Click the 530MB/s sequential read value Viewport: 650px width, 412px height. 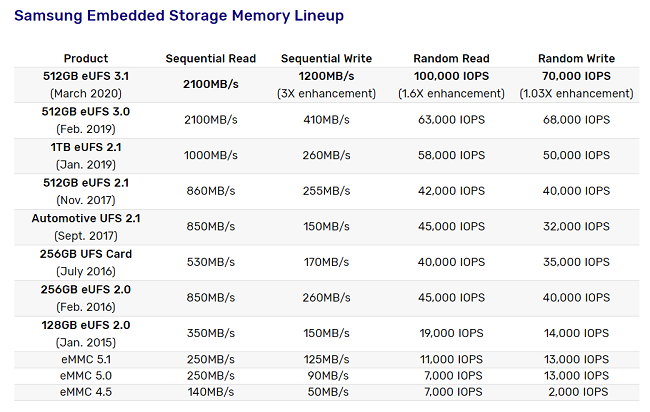(x=211, y=262)
